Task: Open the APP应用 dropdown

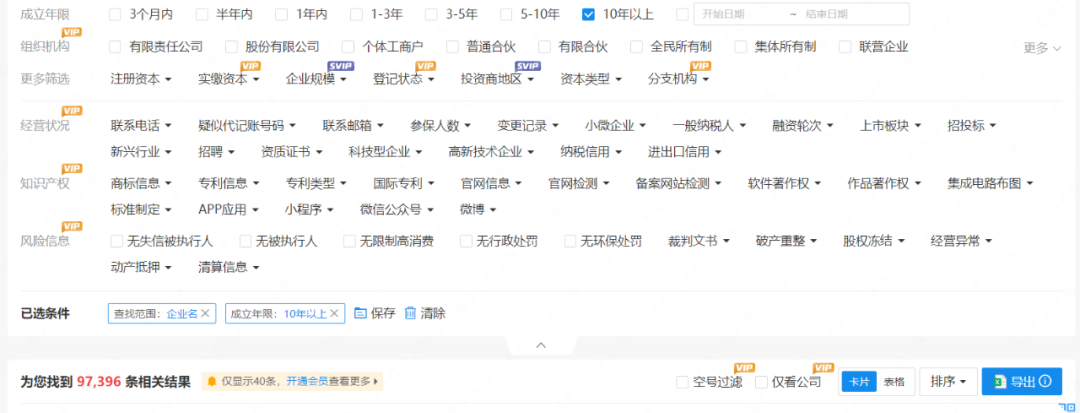Action: [228, 209]
